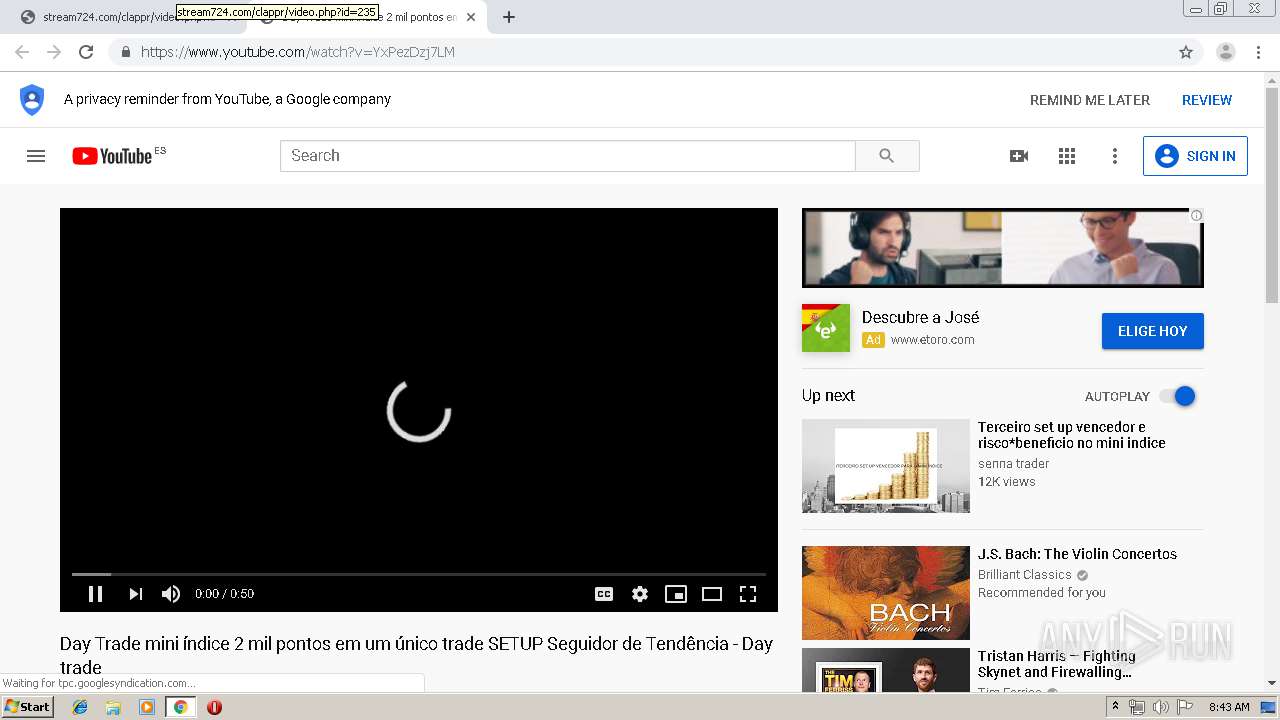Click the SIGN IN button
This screenshot has height=720, width=1280.
click(x=1195, y=156)
